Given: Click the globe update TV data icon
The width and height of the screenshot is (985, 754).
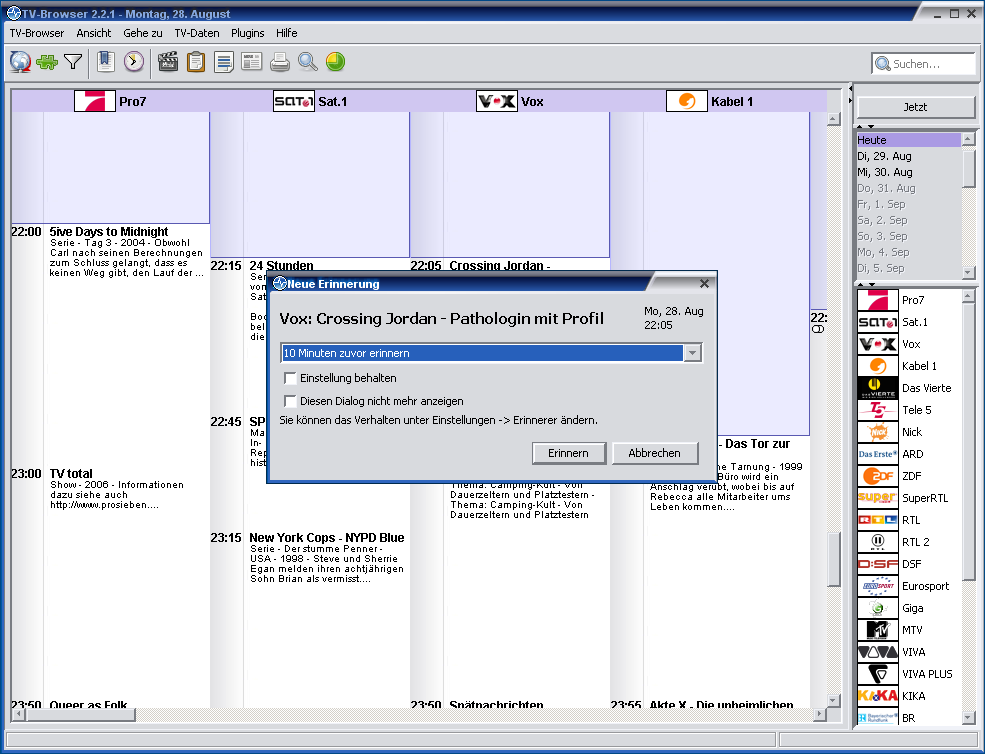Looking at the screenshot, I should click(x=20, y=62).
